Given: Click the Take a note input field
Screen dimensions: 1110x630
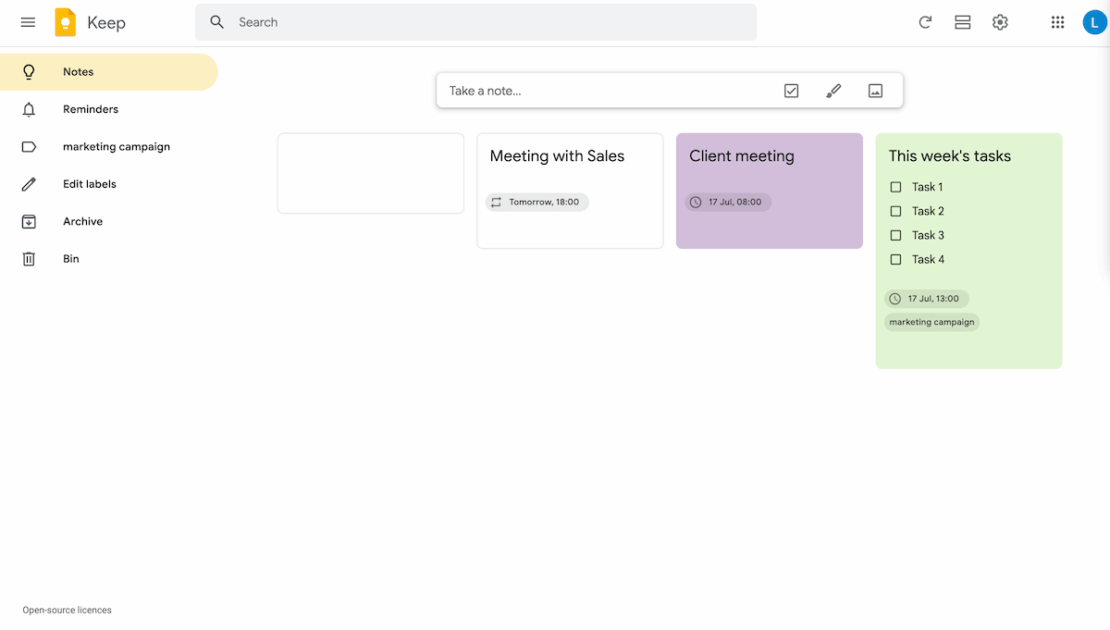Looking at the screenshot, I should (600, 91).
